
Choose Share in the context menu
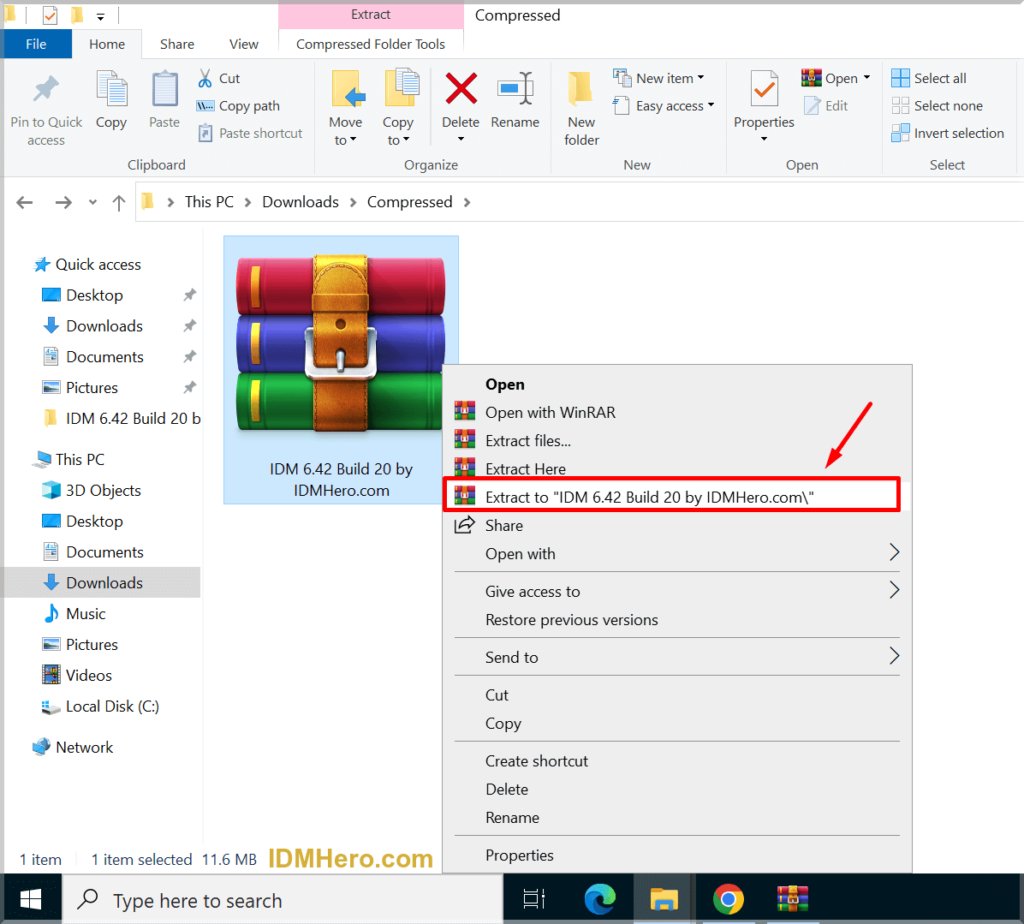coord(677,526)
